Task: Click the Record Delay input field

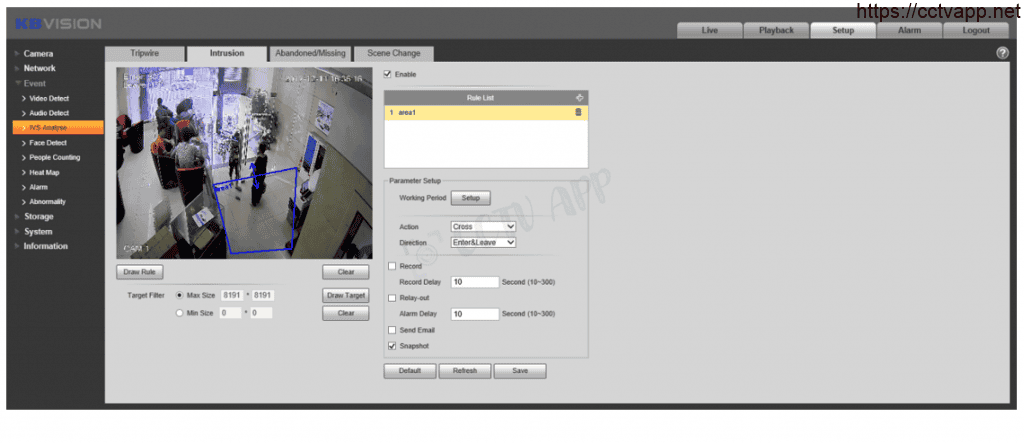Action: pyautogui.click(x=474, y=282)
